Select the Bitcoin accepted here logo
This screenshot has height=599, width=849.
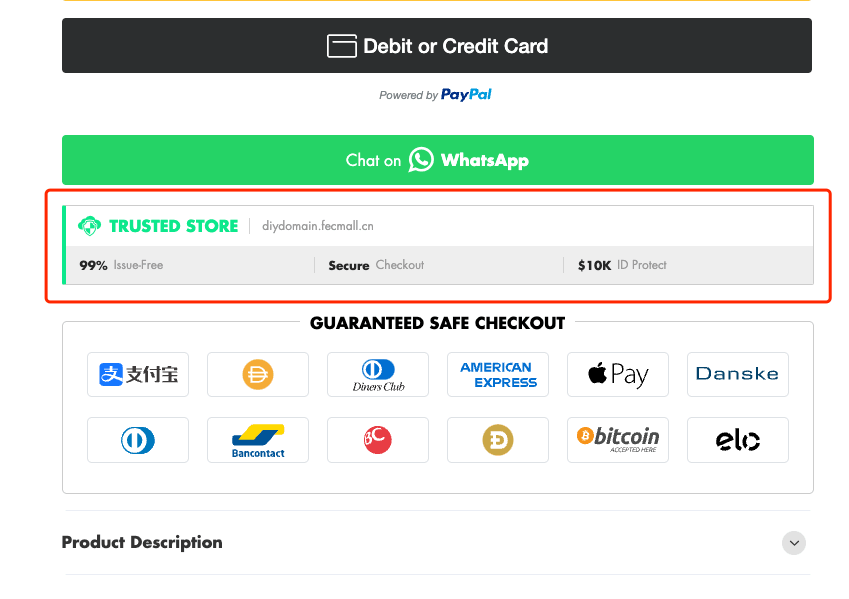click(x=617, y=440)
